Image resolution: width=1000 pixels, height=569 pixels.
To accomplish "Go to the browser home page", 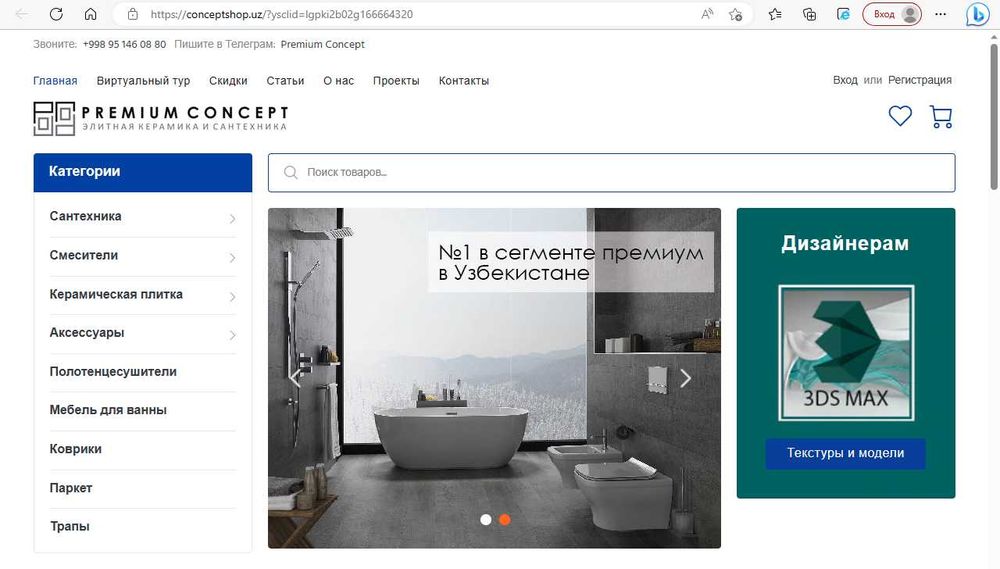I will [x=91, y=14].
